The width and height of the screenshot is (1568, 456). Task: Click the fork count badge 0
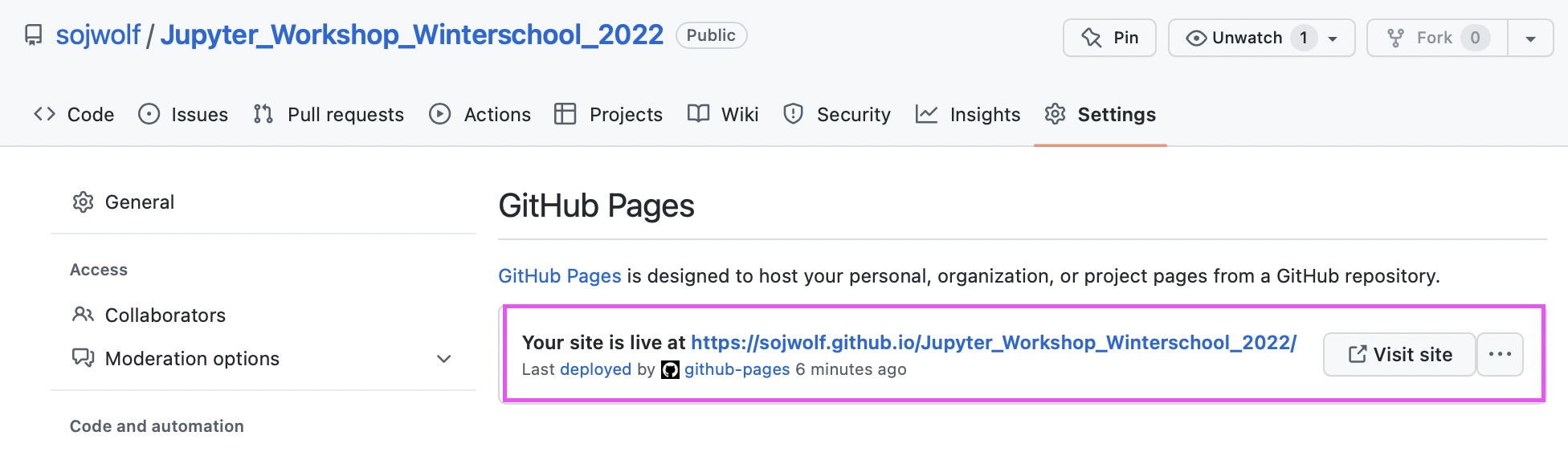[x=1476, y=38]
